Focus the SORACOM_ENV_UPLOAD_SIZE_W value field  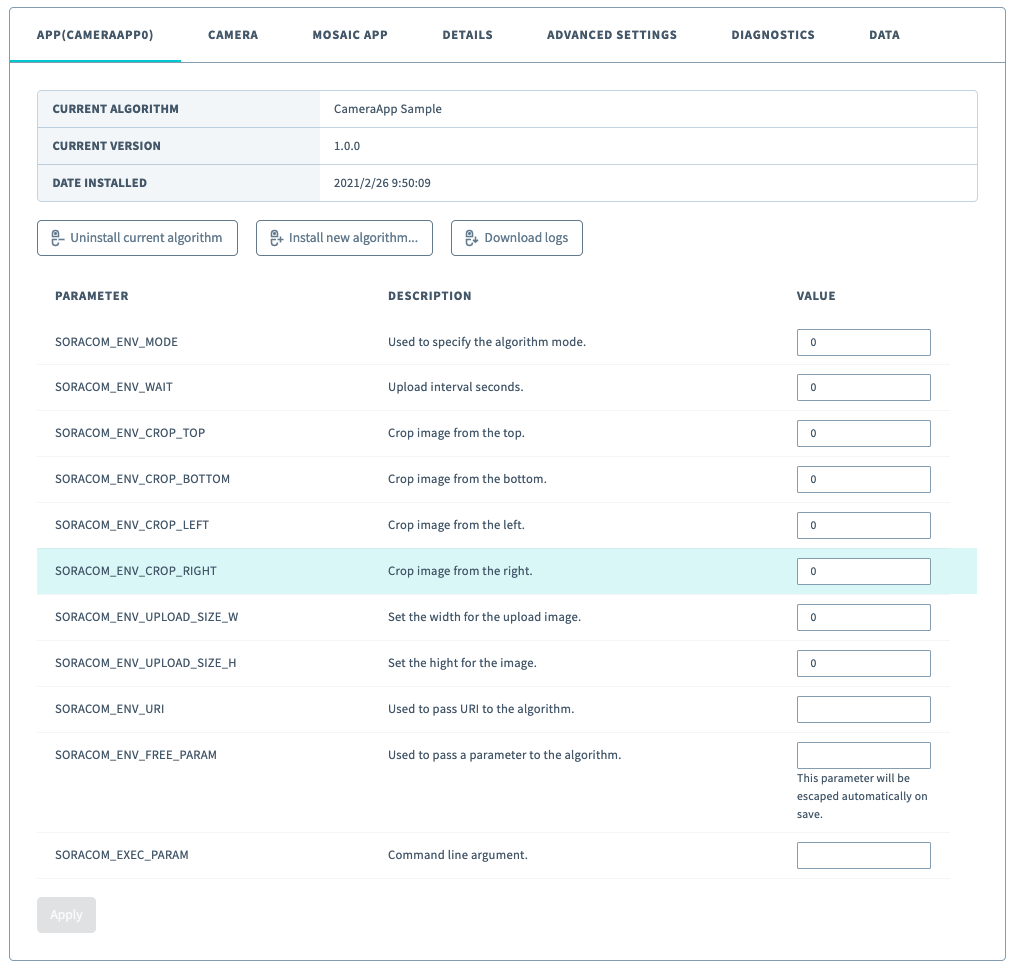click(x=864, y=617)
